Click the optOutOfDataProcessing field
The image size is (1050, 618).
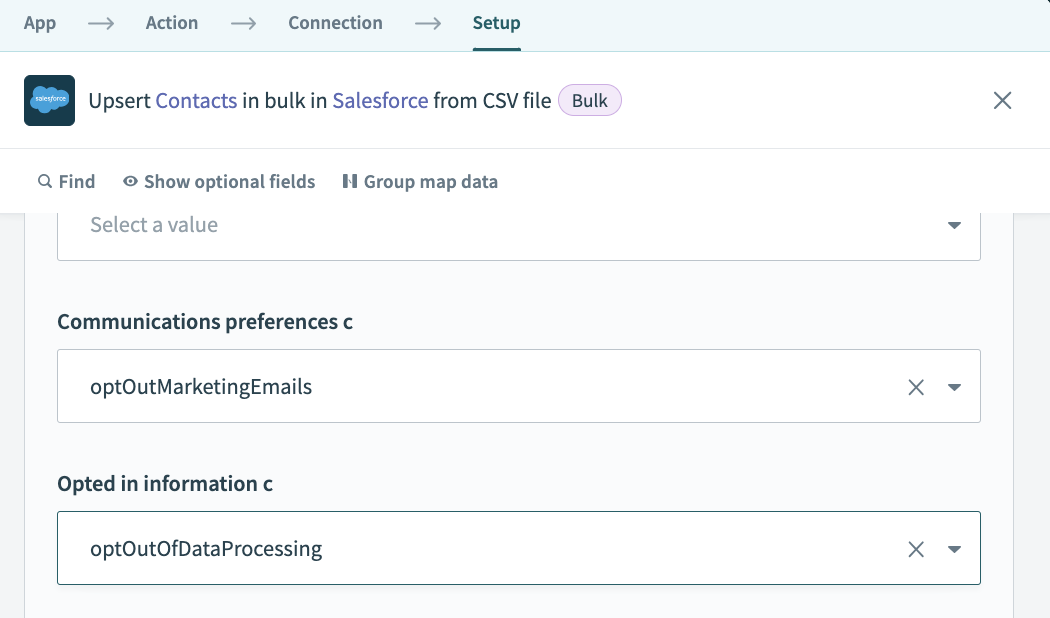coord(480,549)
